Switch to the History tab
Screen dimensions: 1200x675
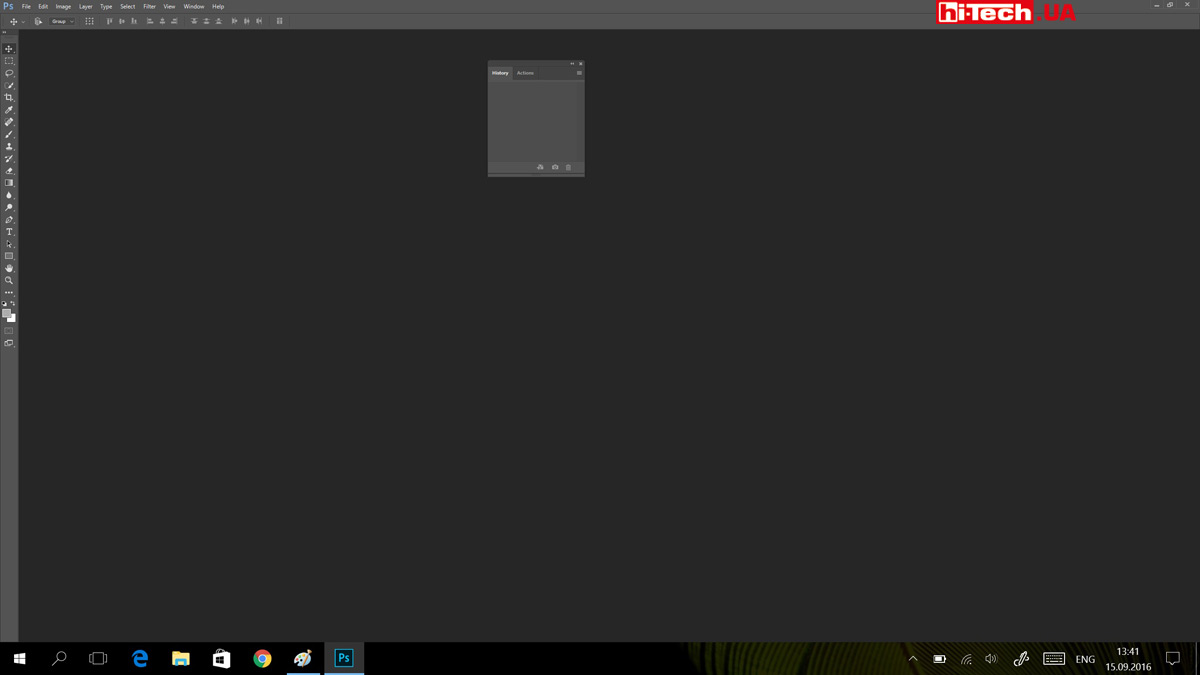click(x=500, y=73)
